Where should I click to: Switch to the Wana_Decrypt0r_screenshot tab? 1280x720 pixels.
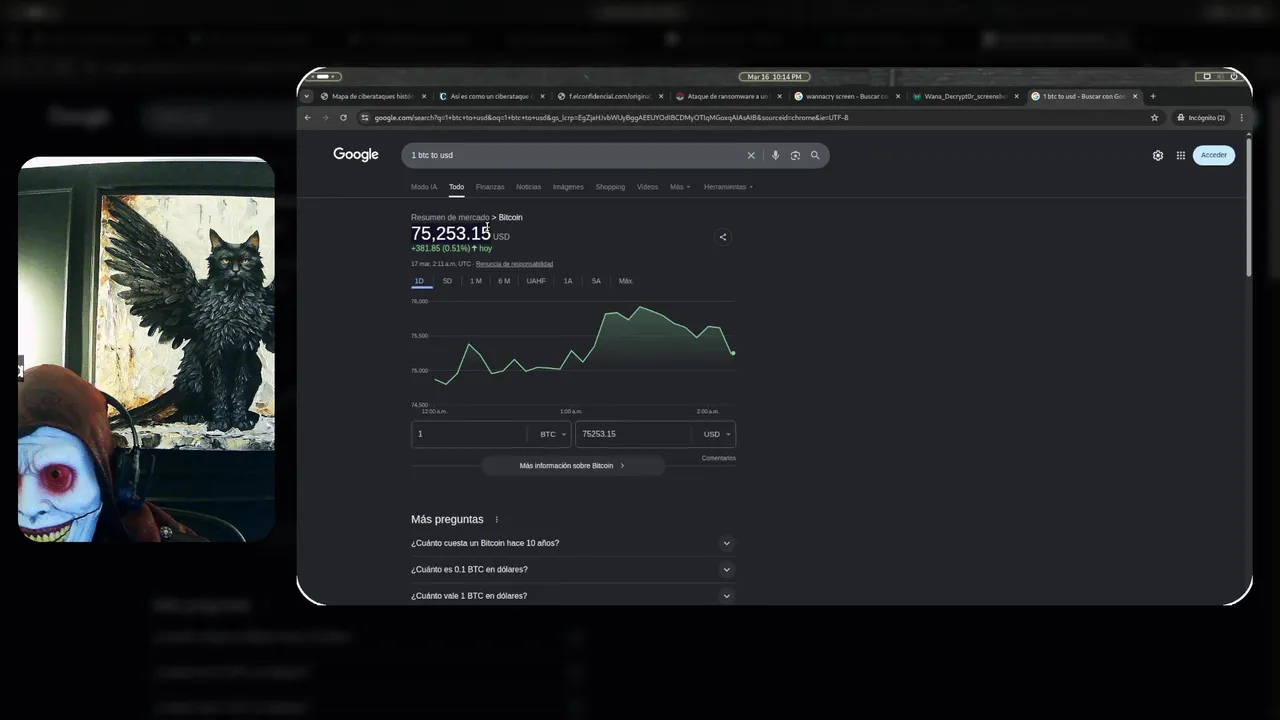click(964, 96)
